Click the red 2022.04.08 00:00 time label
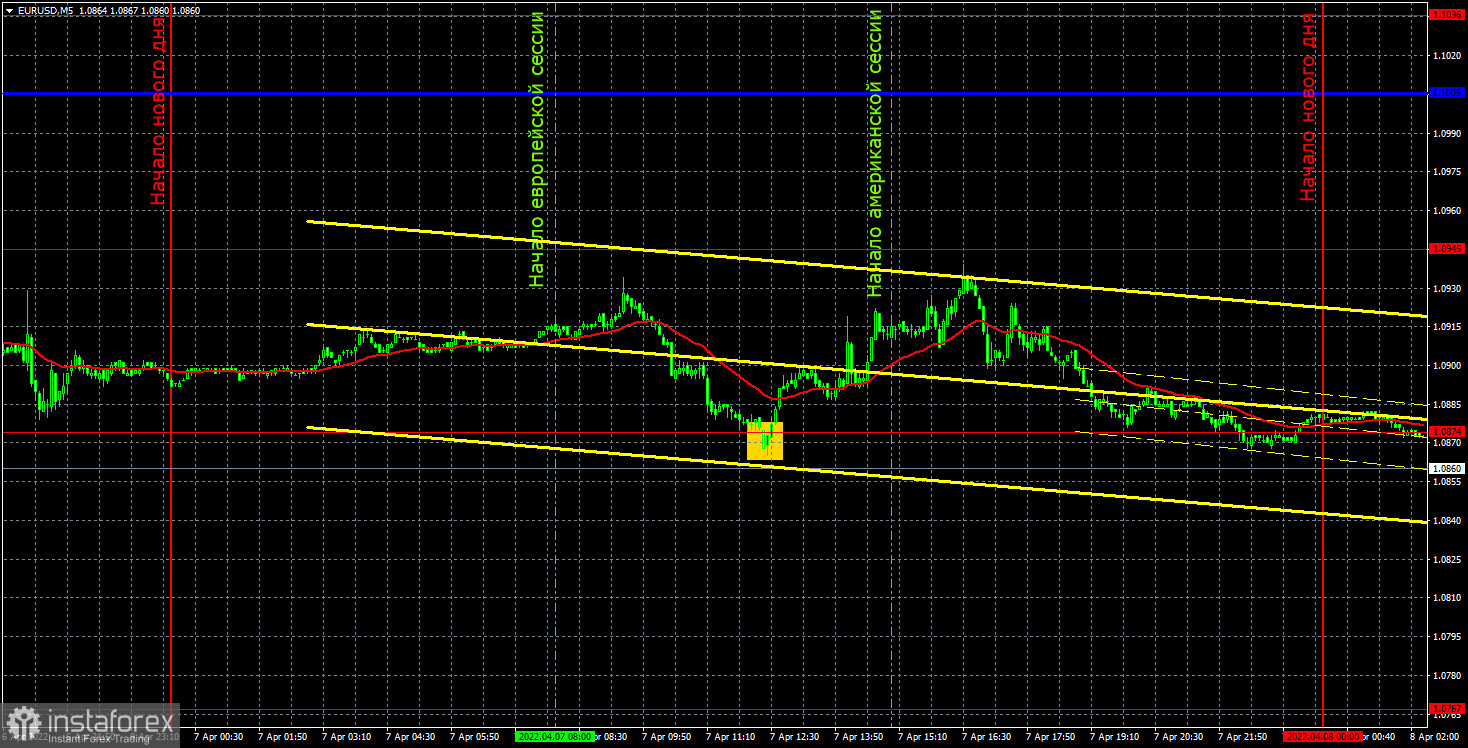Viewport: 1468px width, 748px height. (x=1321, y=736)
